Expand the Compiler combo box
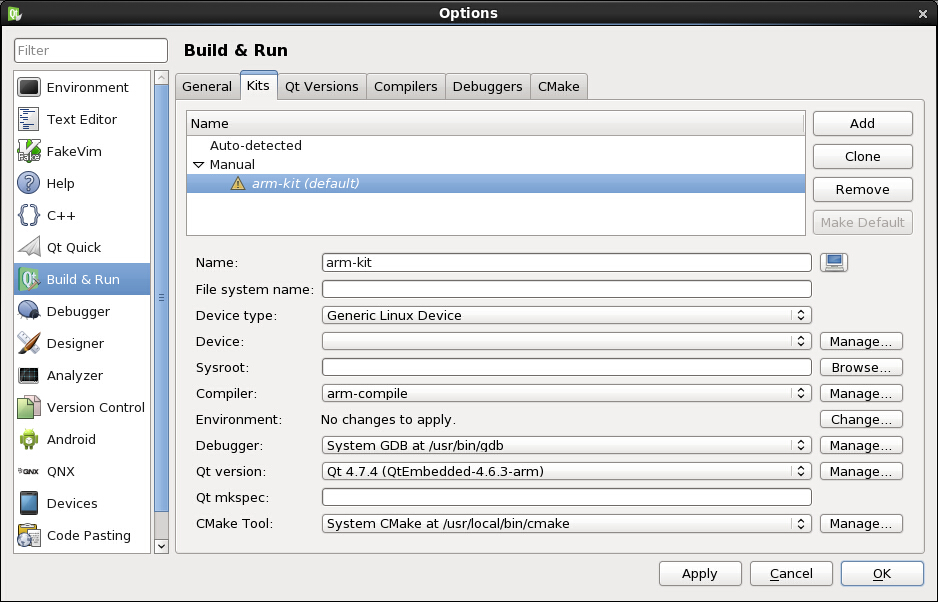Image resolution: width=938 pixels, height=605 pixels. point(566,394)
